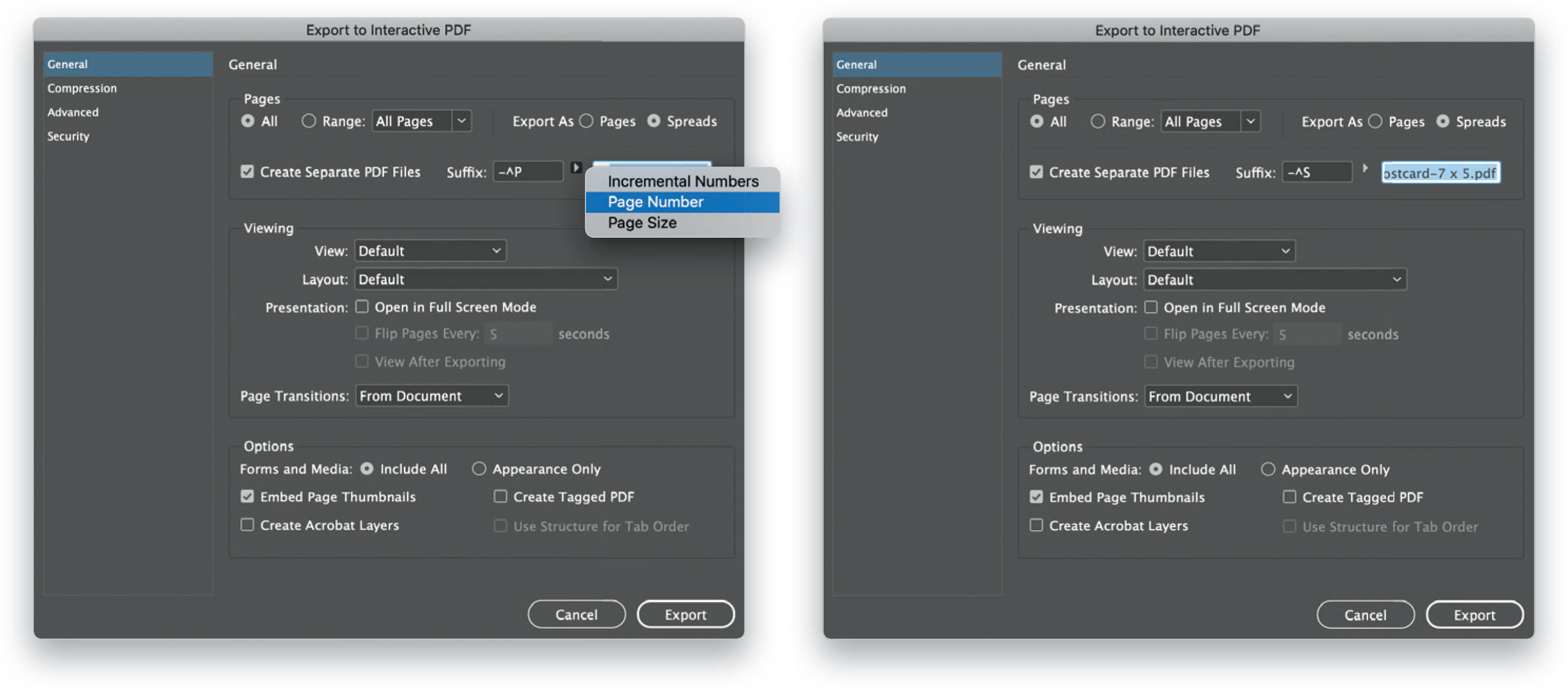The image size is (1568, 689).
Task: Select Include All forms and media, left dialog
Action: [x=367, y=469]
